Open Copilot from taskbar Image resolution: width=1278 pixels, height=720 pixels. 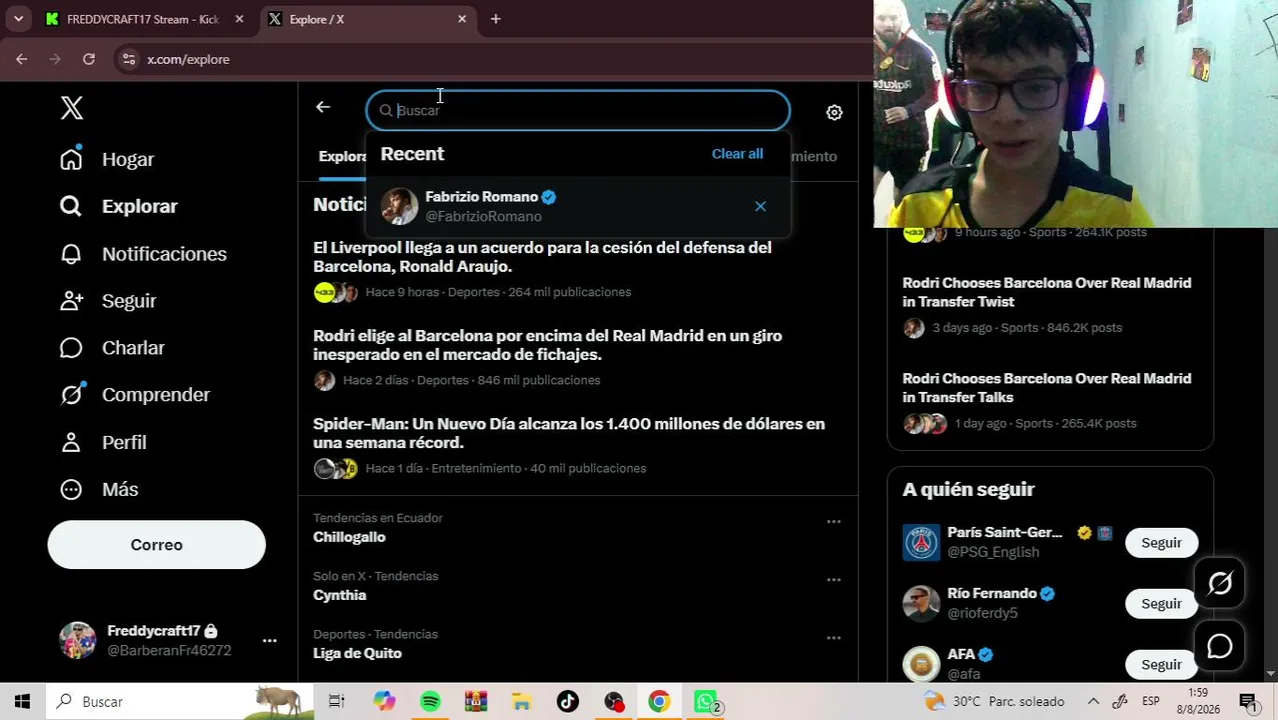pyautogui.click(x=384, y=702)
